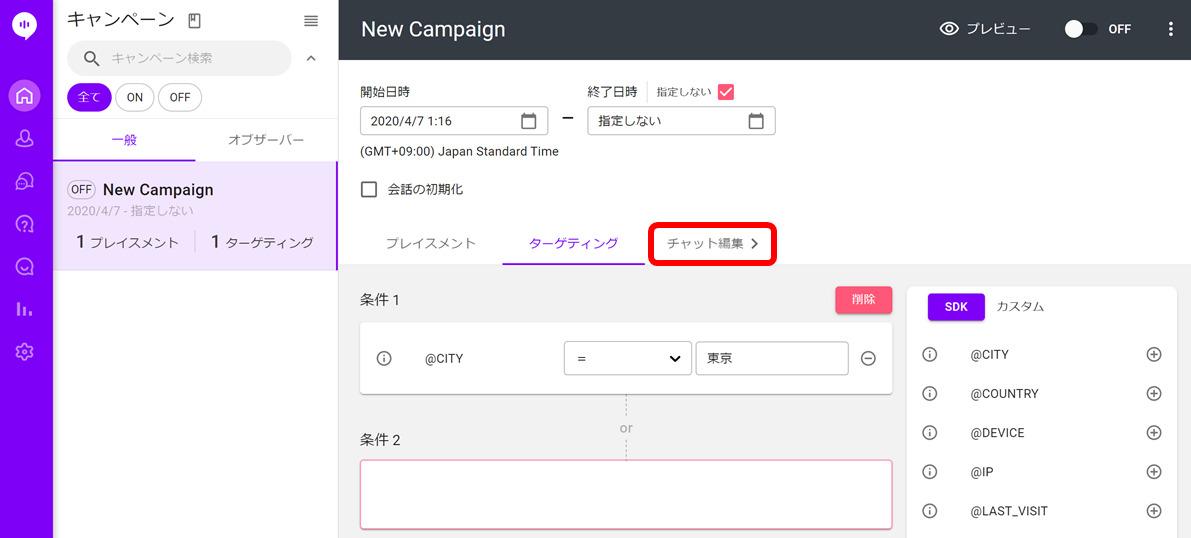Open the preview via eye プレビュー
The height and width of the screenshot is (538, 1191).
click(x=985, y=30)
